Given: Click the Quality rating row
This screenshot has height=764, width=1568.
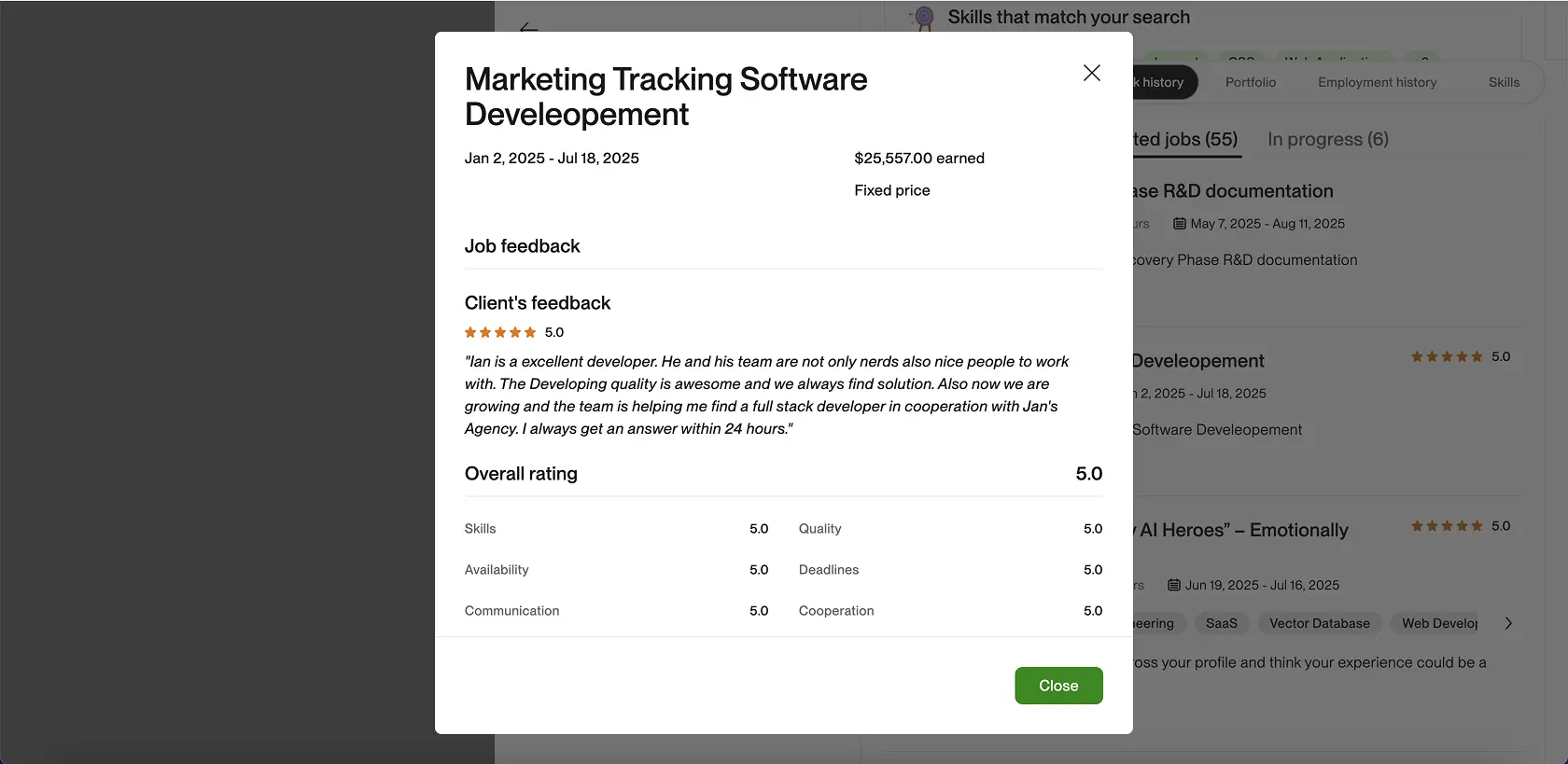Looking at the screenshot, I should click(950, 529).
